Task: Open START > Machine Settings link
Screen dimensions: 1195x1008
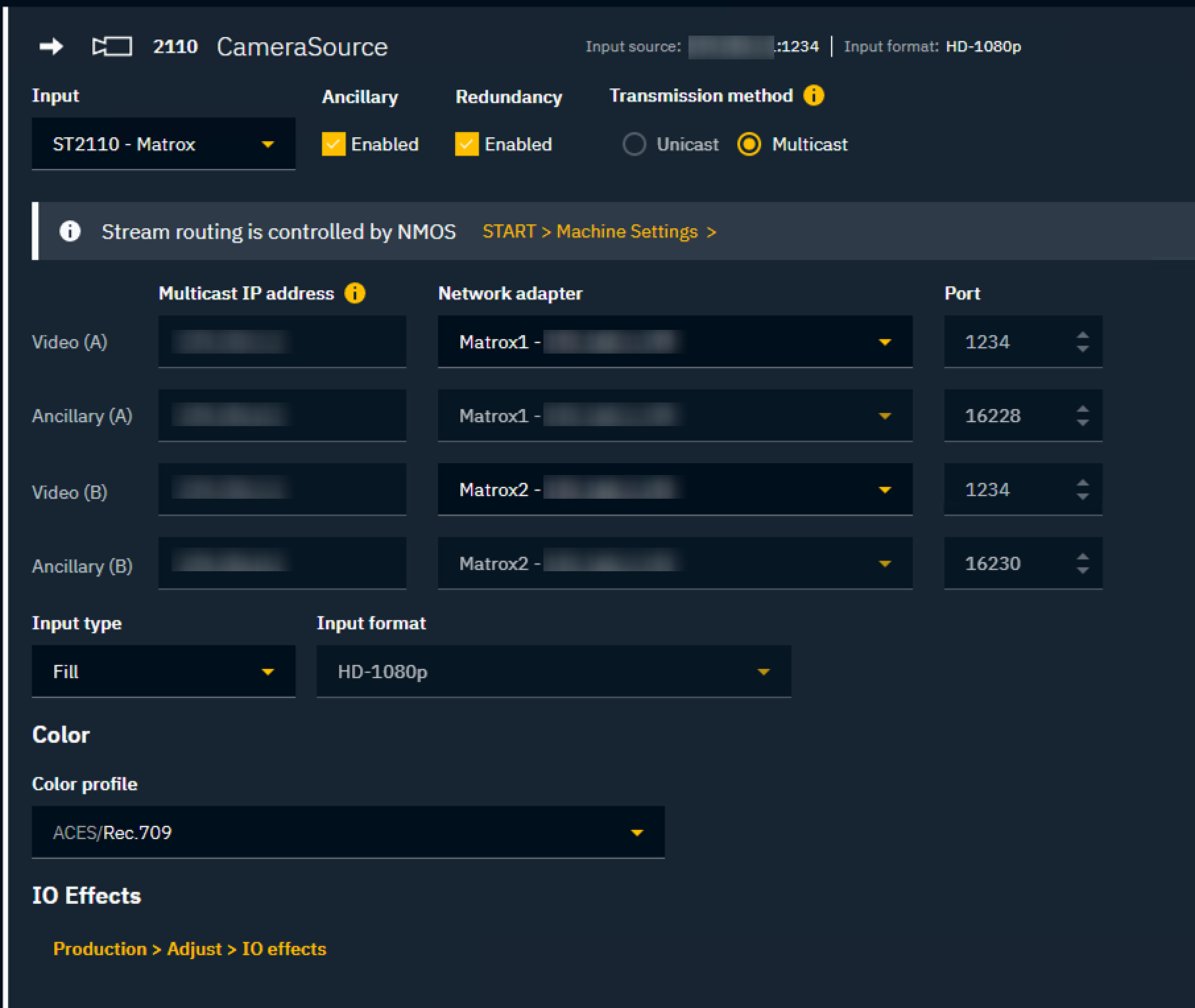Action: click(599, 232)
